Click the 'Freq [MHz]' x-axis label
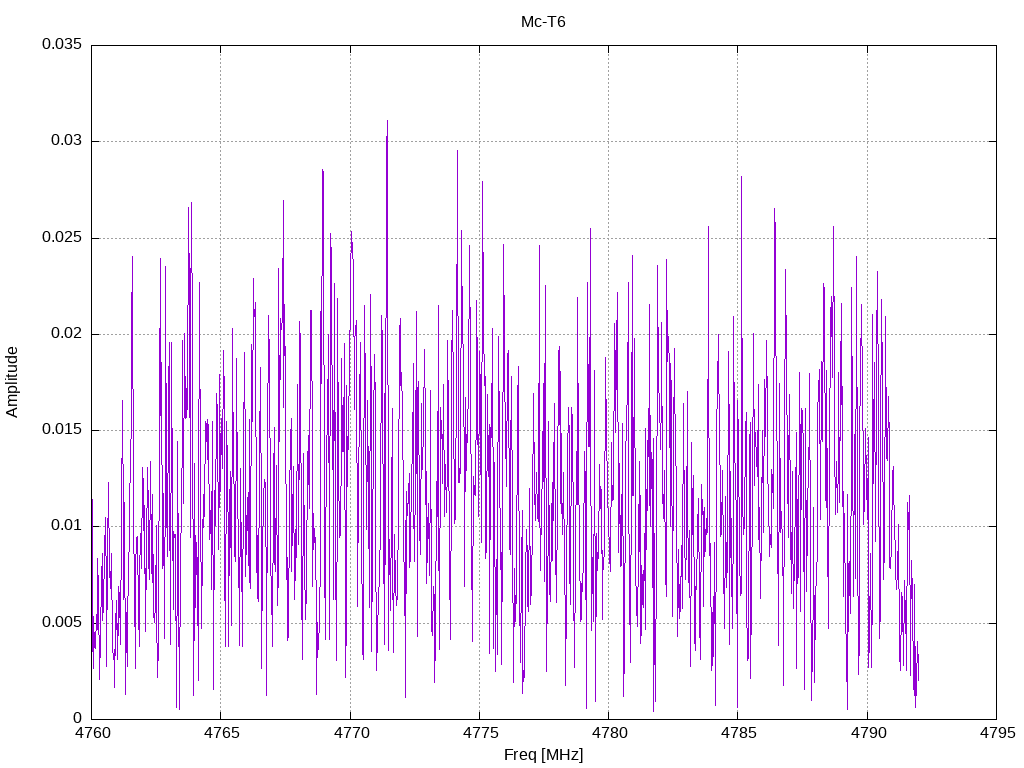This screenshot has height=768, width=1024. (543, 755)
